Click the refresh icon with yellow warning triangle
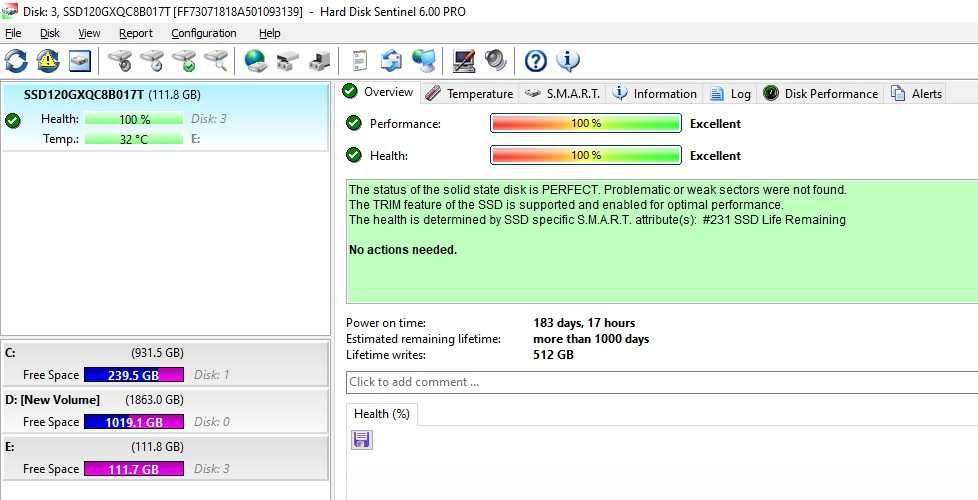This screenshot has width=978, height=500. (x=48, y=61)
